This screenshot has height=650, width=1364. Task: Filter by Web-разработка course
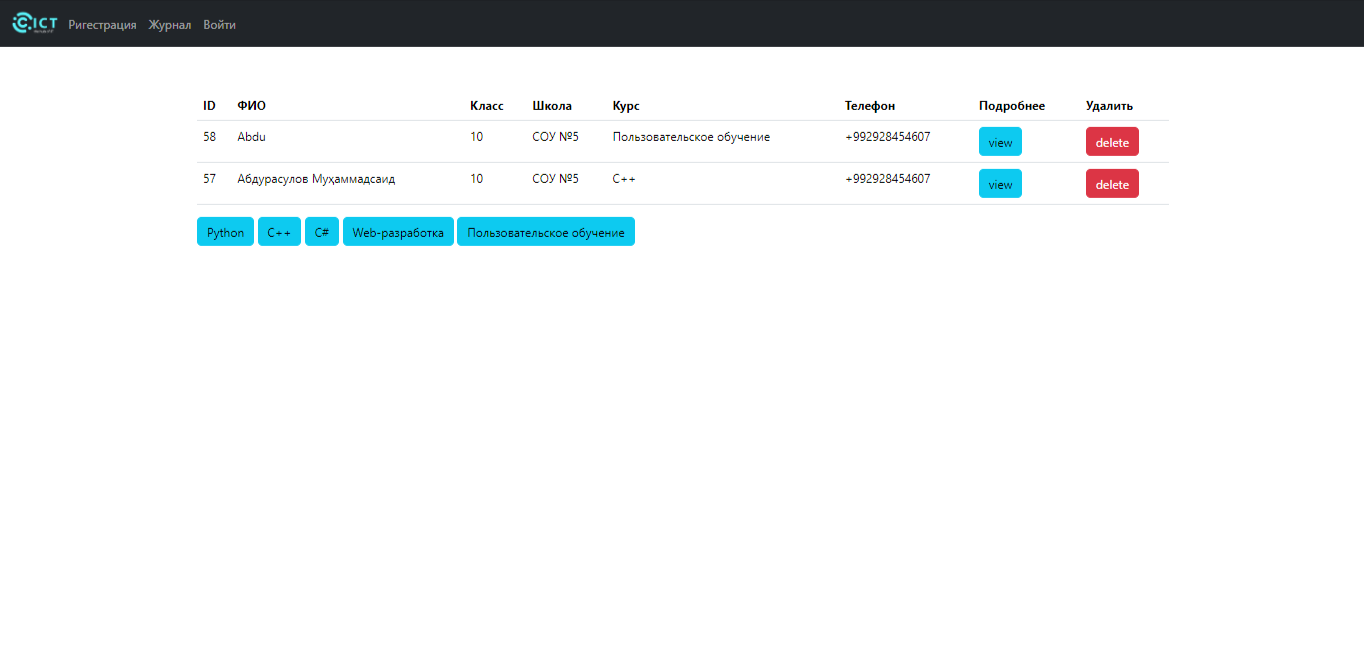(x=398, y=232)
